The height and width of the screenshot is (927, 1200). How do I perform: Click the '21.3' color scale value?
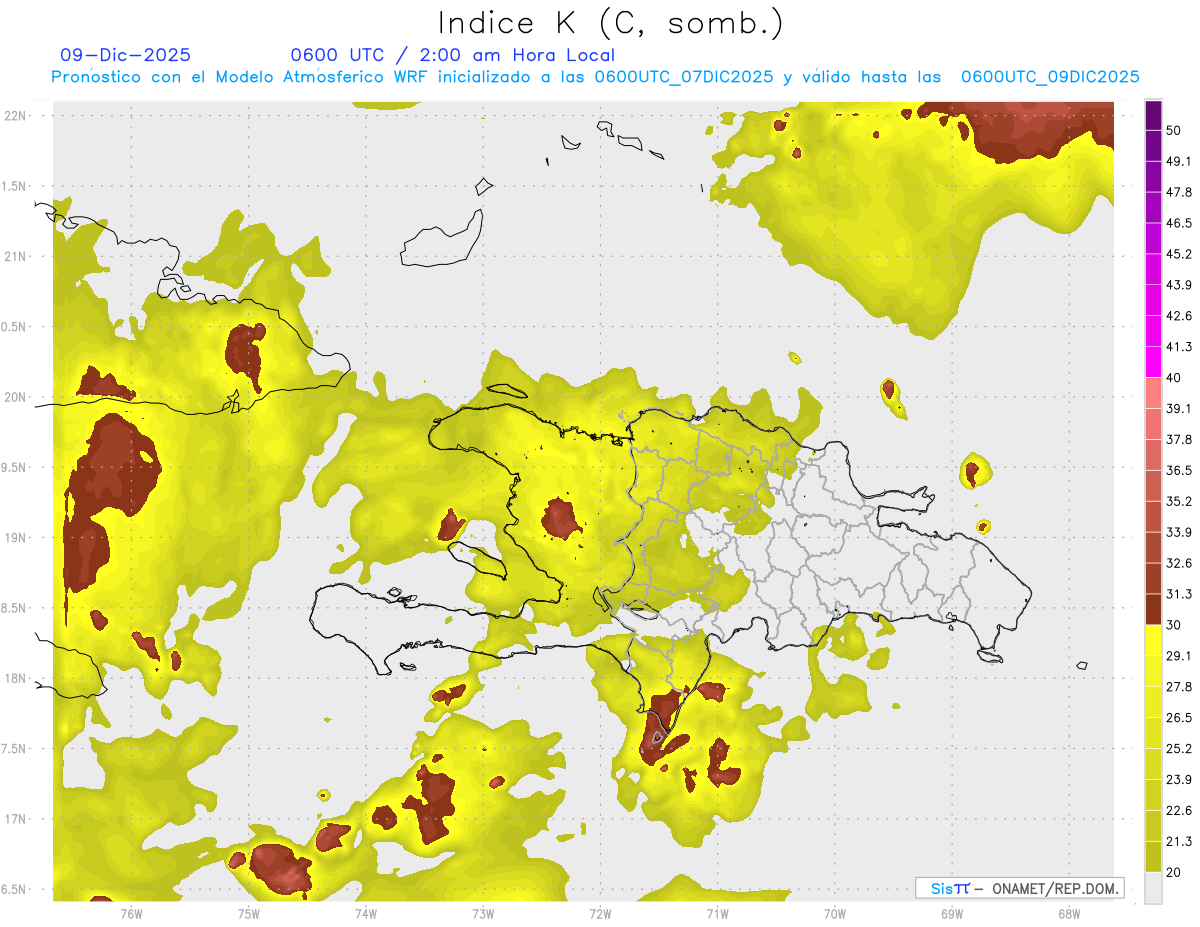click(x=1178, y=842)
